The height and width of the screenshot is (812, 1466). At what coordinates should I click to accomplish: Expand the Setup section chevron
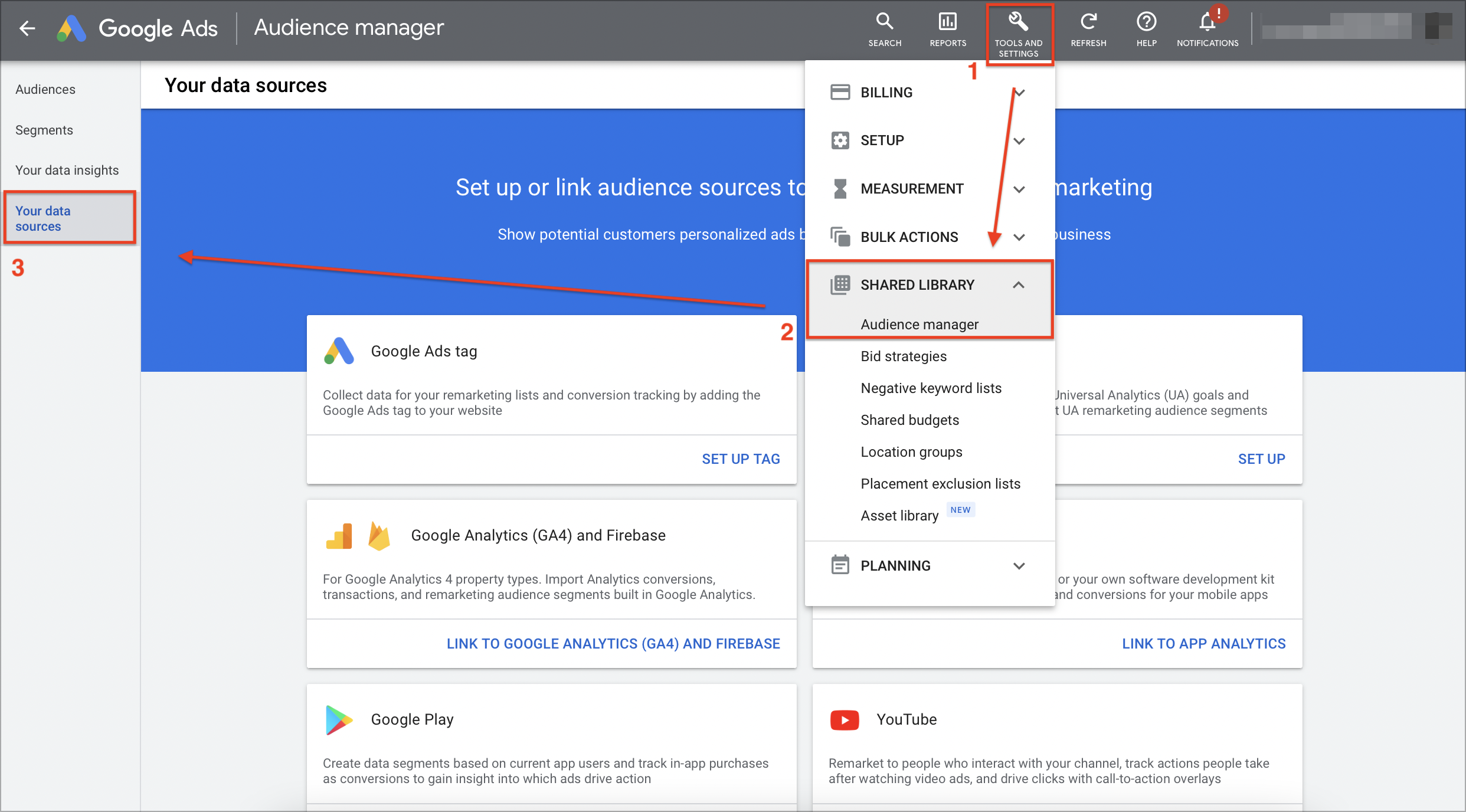(1019, 140)
